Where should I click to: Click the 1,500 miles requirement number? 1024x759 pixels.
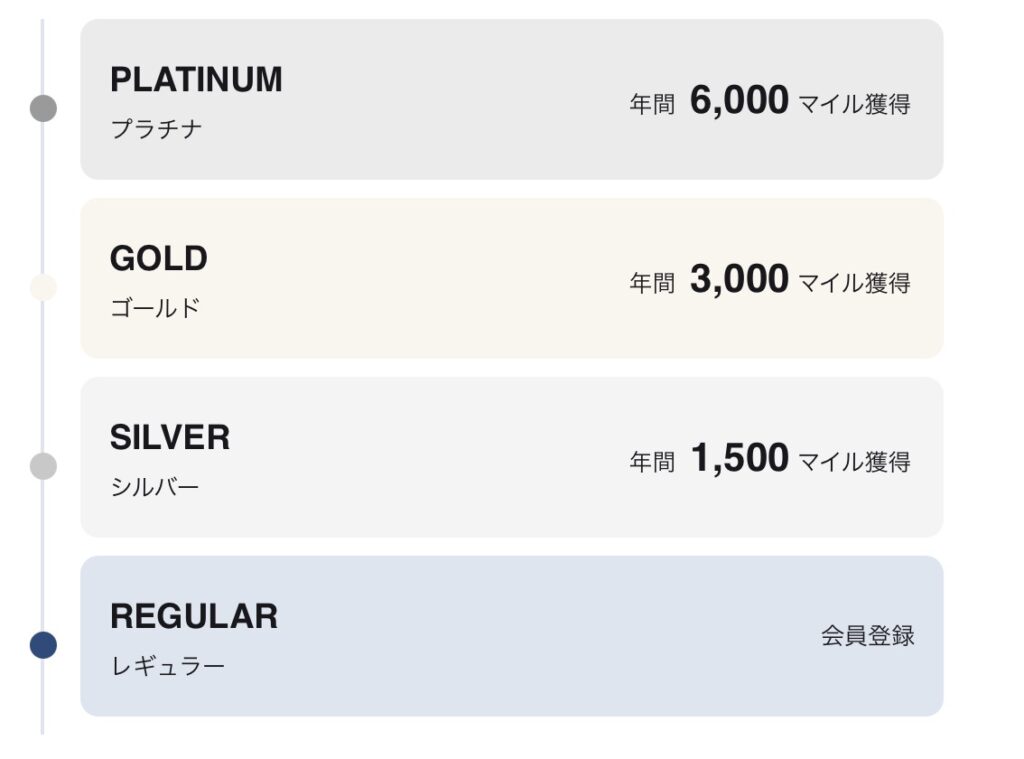coord(739,458)
